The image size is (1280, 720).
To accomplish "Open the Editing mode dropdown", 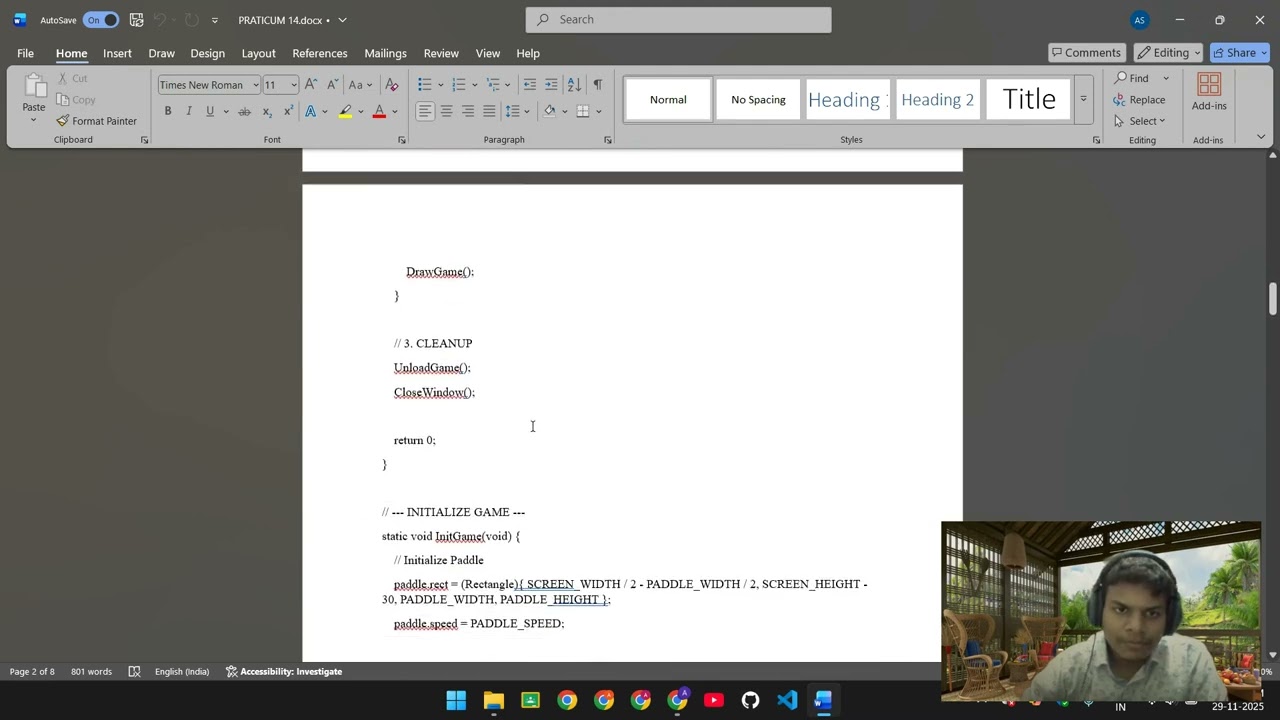I will (x=1169, y=53).
